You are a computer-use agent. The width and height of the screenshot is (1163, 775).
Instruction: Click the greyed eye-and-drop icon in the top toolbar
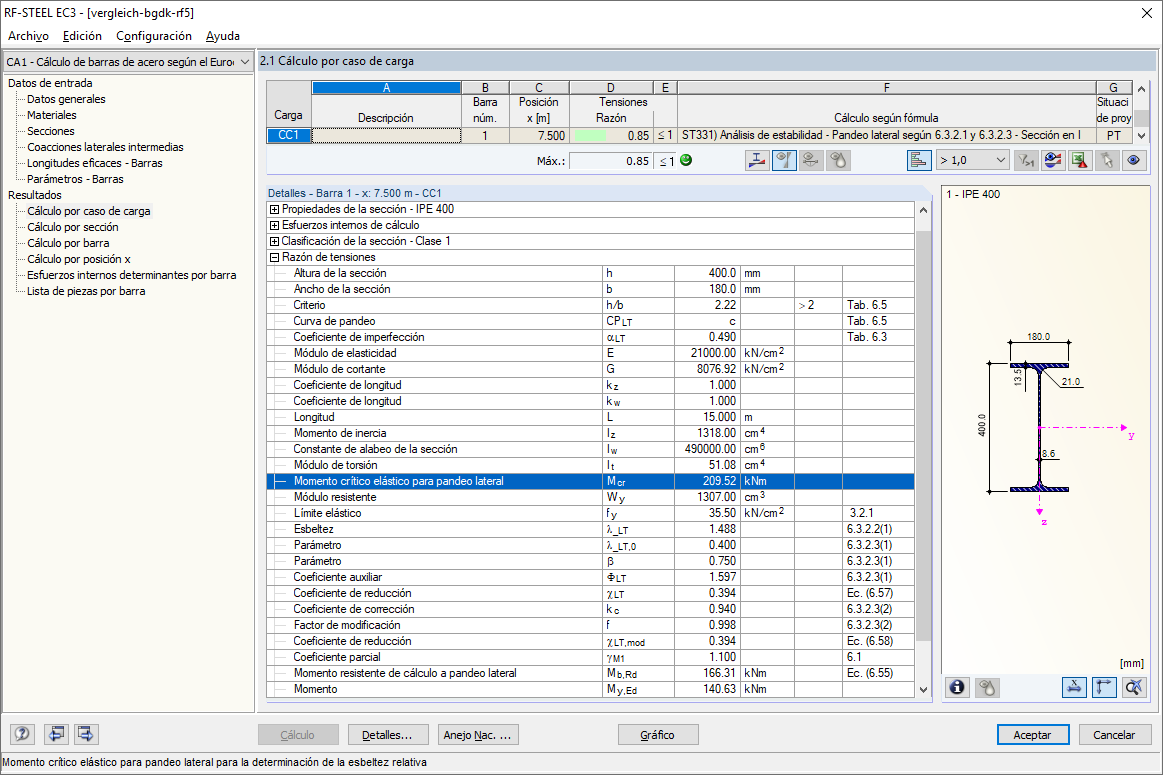[x=838, y=160]
